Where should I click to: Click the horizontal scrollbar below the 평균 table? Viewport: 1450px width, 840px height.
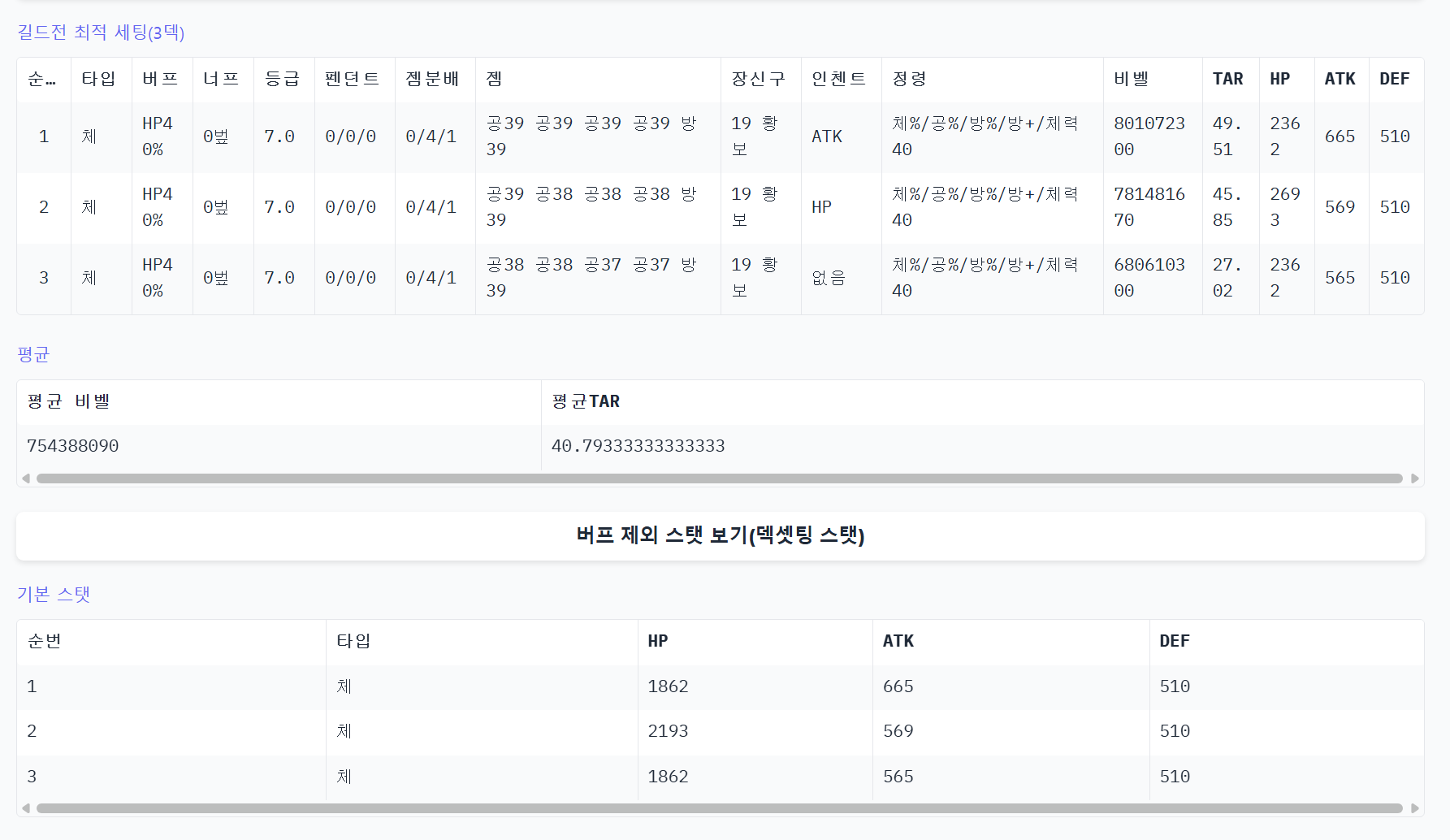point(719,478)
